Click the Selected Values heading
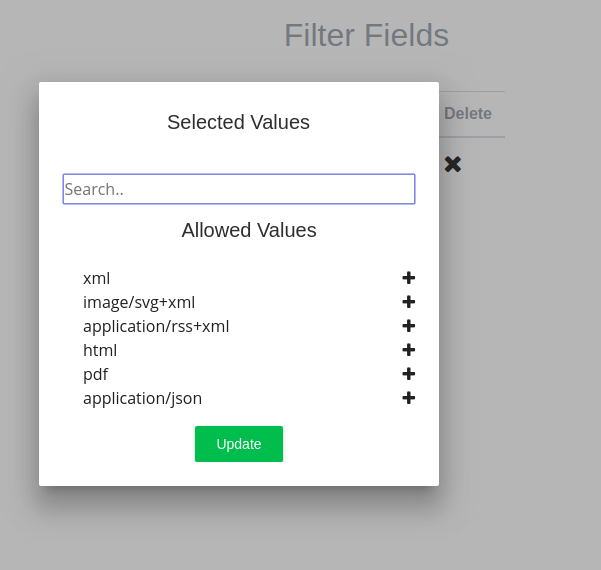 coord(238,122)
